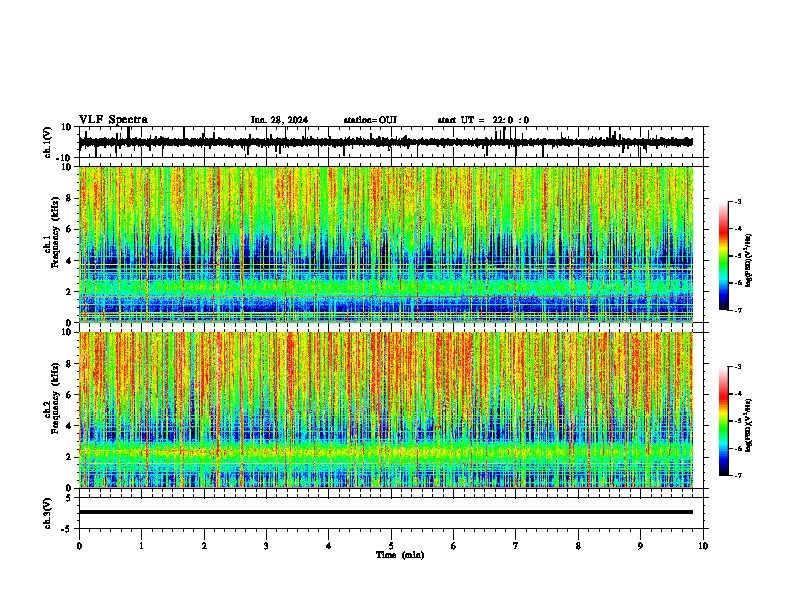
Task: Select the flat ch.3 voltage line
Action: pos(386,512)
